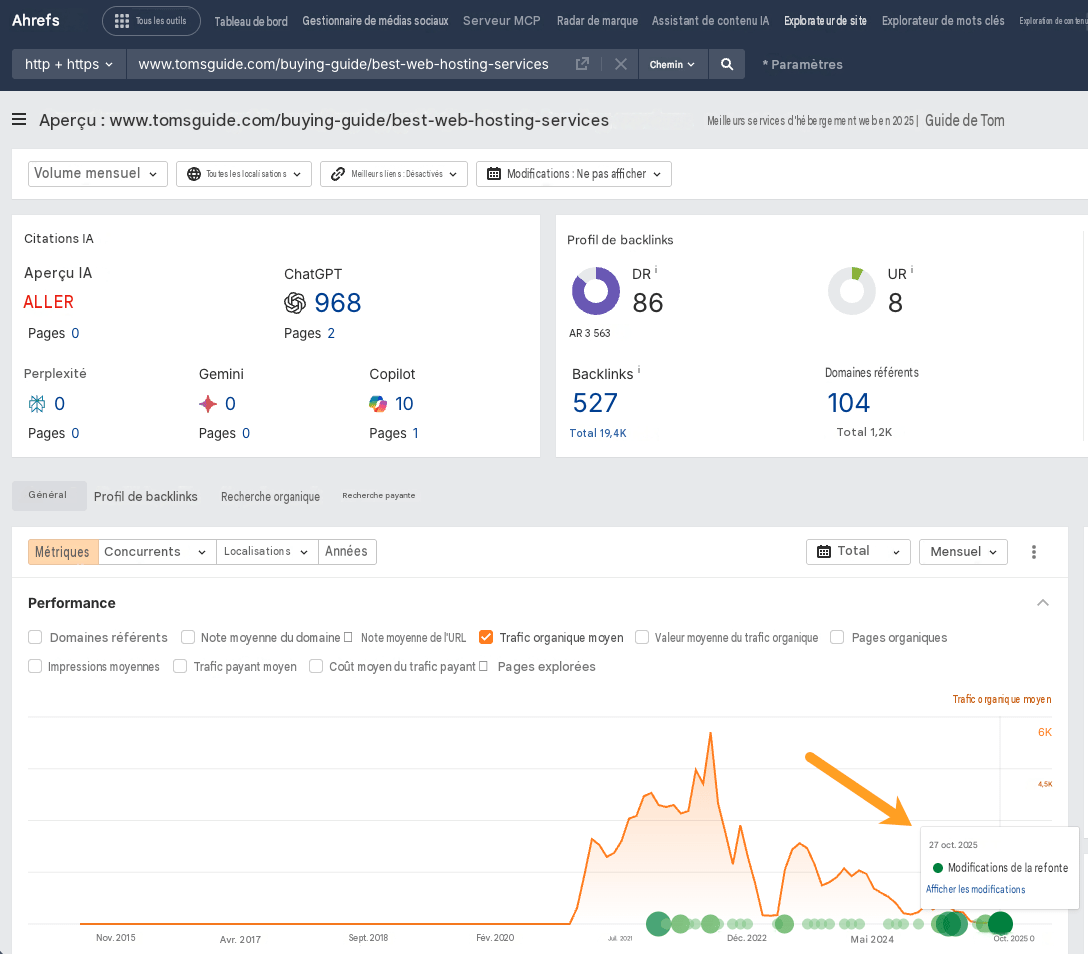Open Toutes les localisations dropdown
Viewport: 1088px width, 954px height.
pos(244,173)
